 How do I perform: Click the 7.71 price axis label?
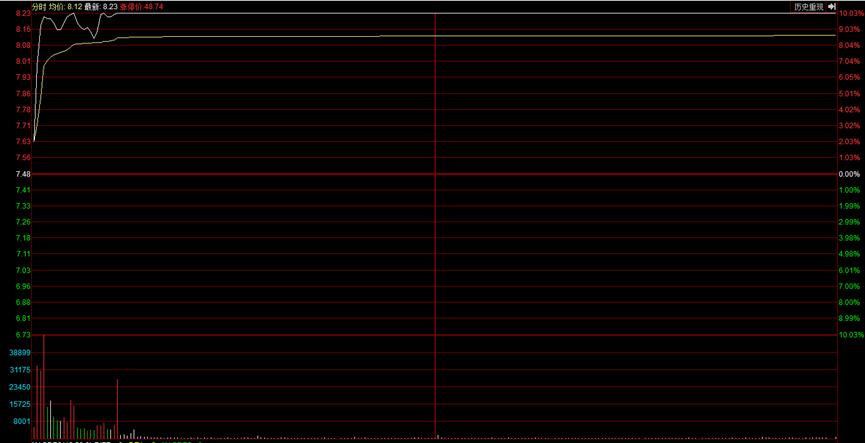23,126
